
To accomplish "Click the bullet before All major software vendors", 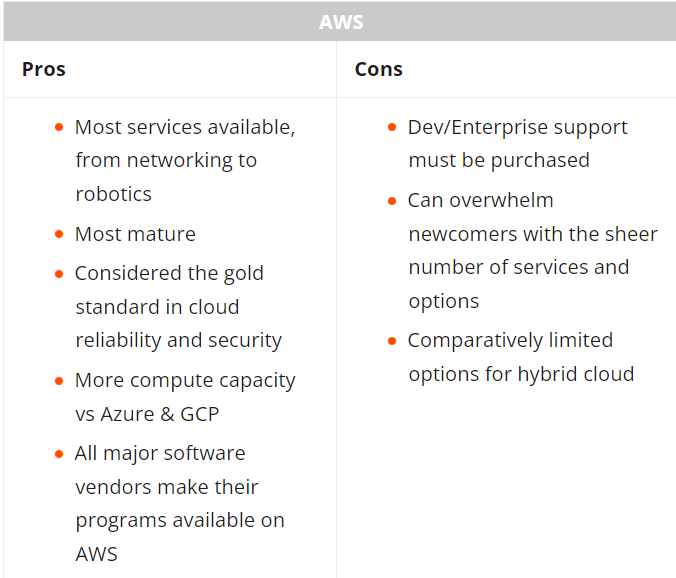I will coord(59,454).
